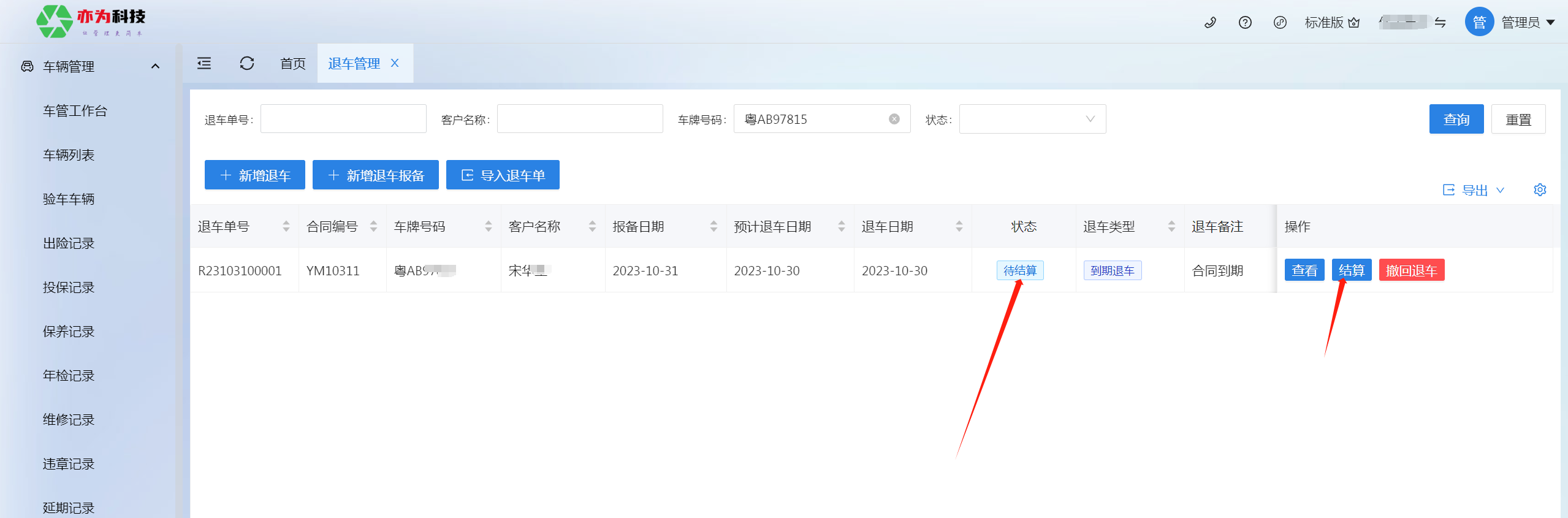Open 车辆列表 in the sidebar

coord(69,155)
